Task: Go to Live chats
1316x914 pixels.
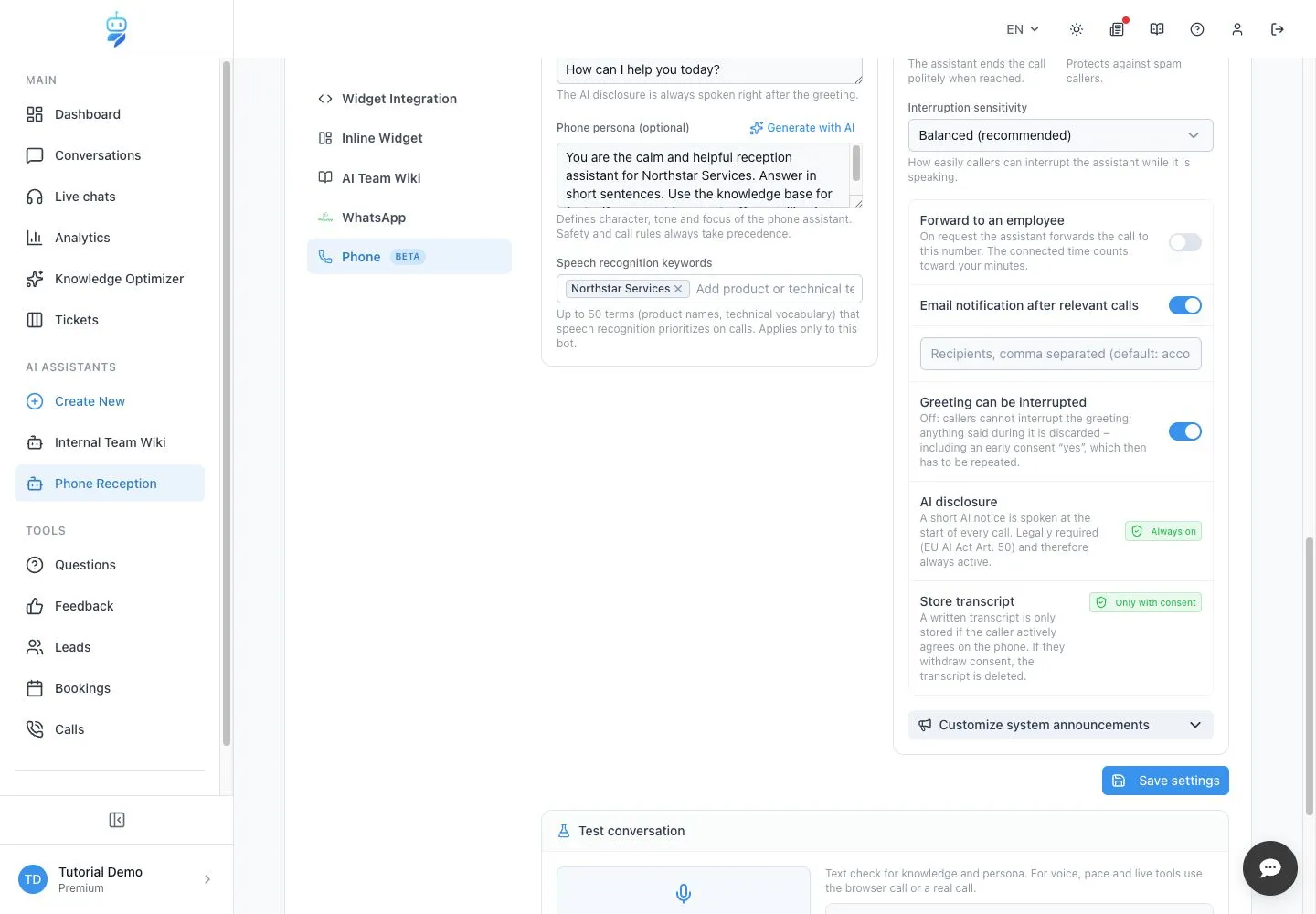Action: [110, 197]
